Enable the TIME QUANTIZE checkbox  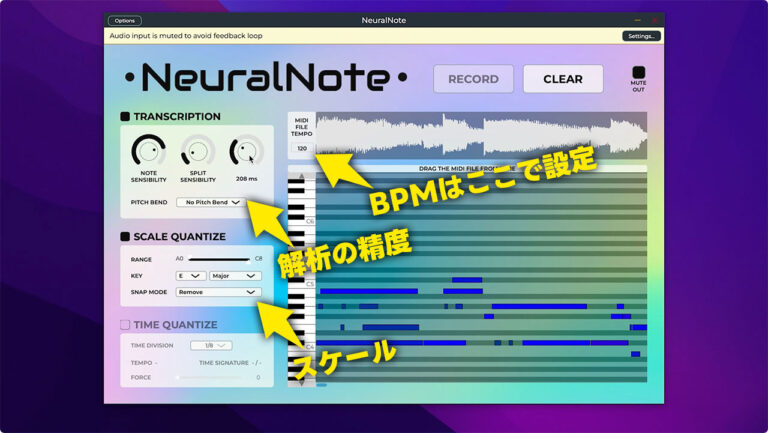click(125, 325)
